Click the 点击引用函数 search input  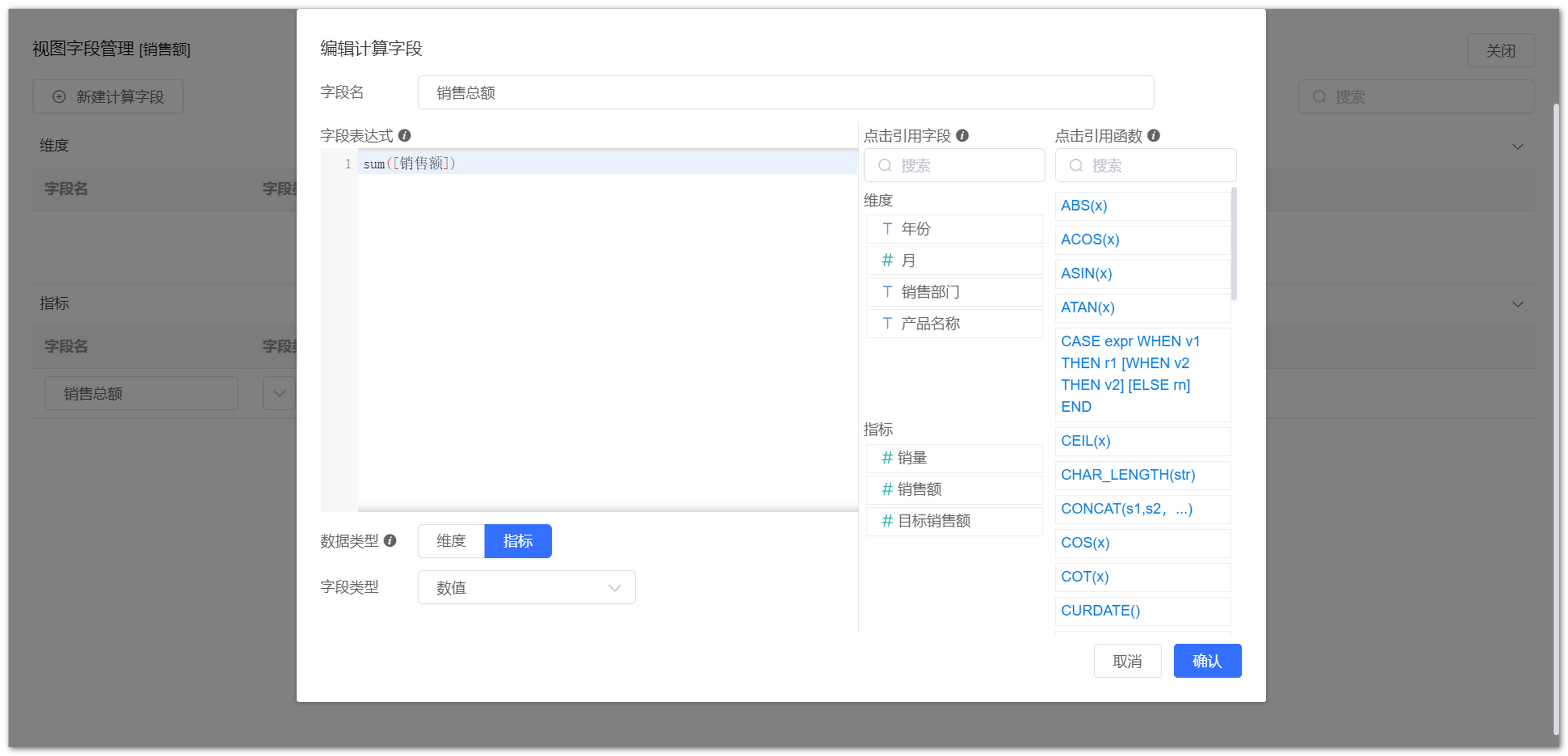[x=1146, y=165]
